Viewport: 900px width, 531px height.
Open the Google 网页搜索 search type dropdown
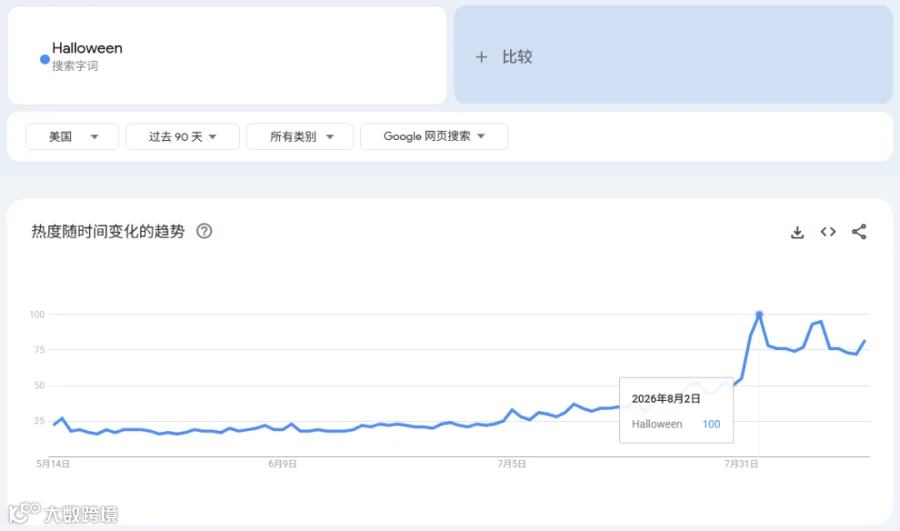(x=434, y=137)
